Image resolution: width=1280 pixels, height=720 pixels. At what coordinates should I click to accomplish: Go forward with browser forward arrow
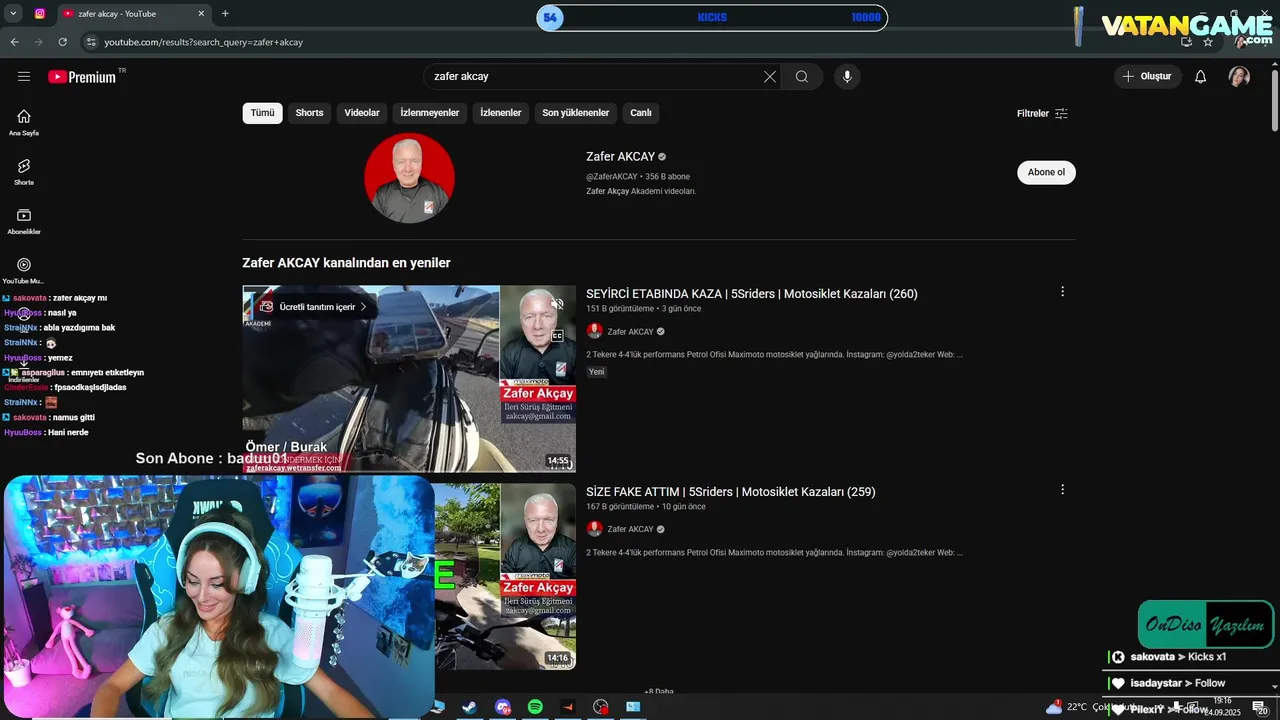click(38, 42)
